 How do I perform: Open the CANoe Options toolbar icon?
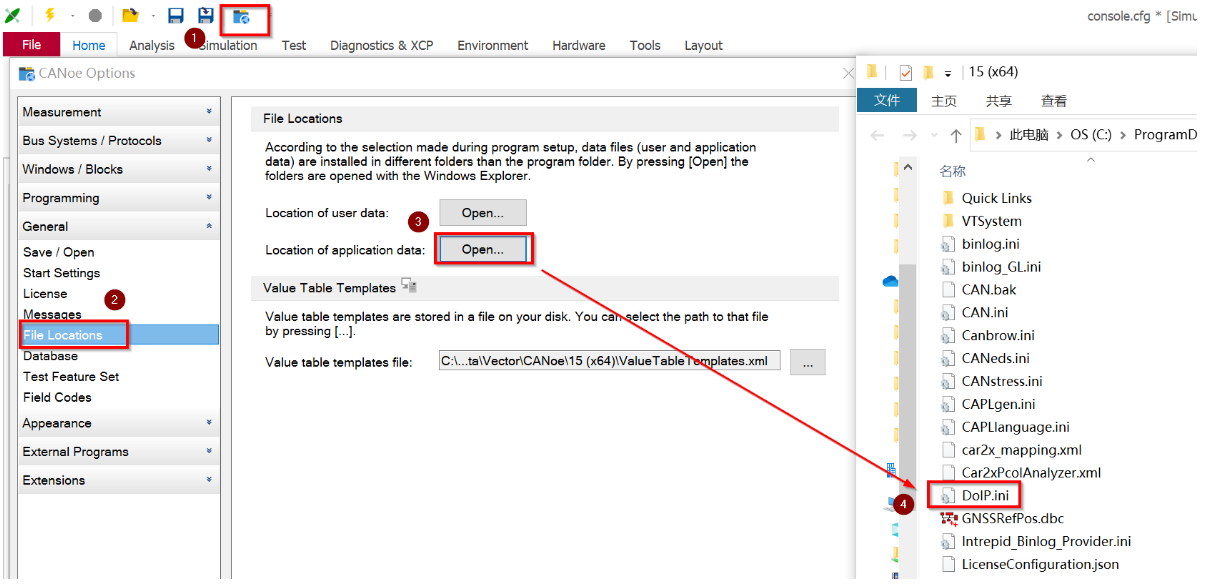coord(241,16)
